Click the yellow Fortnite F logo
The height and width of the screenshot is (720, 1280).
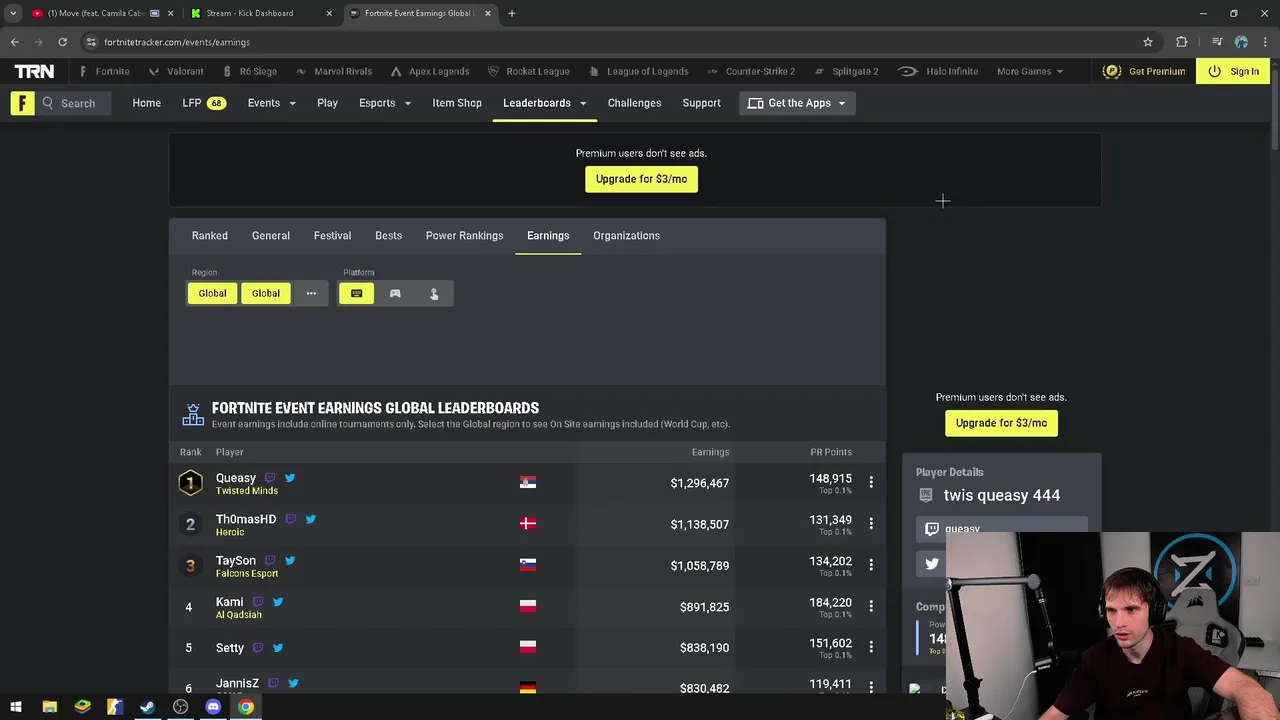tap(22, 103)
